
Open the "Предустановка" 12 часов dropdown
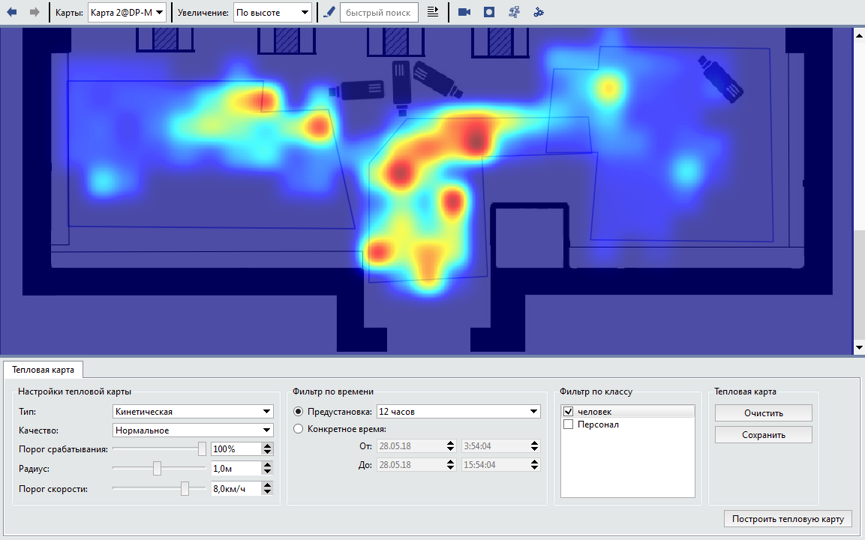(458, 411)
